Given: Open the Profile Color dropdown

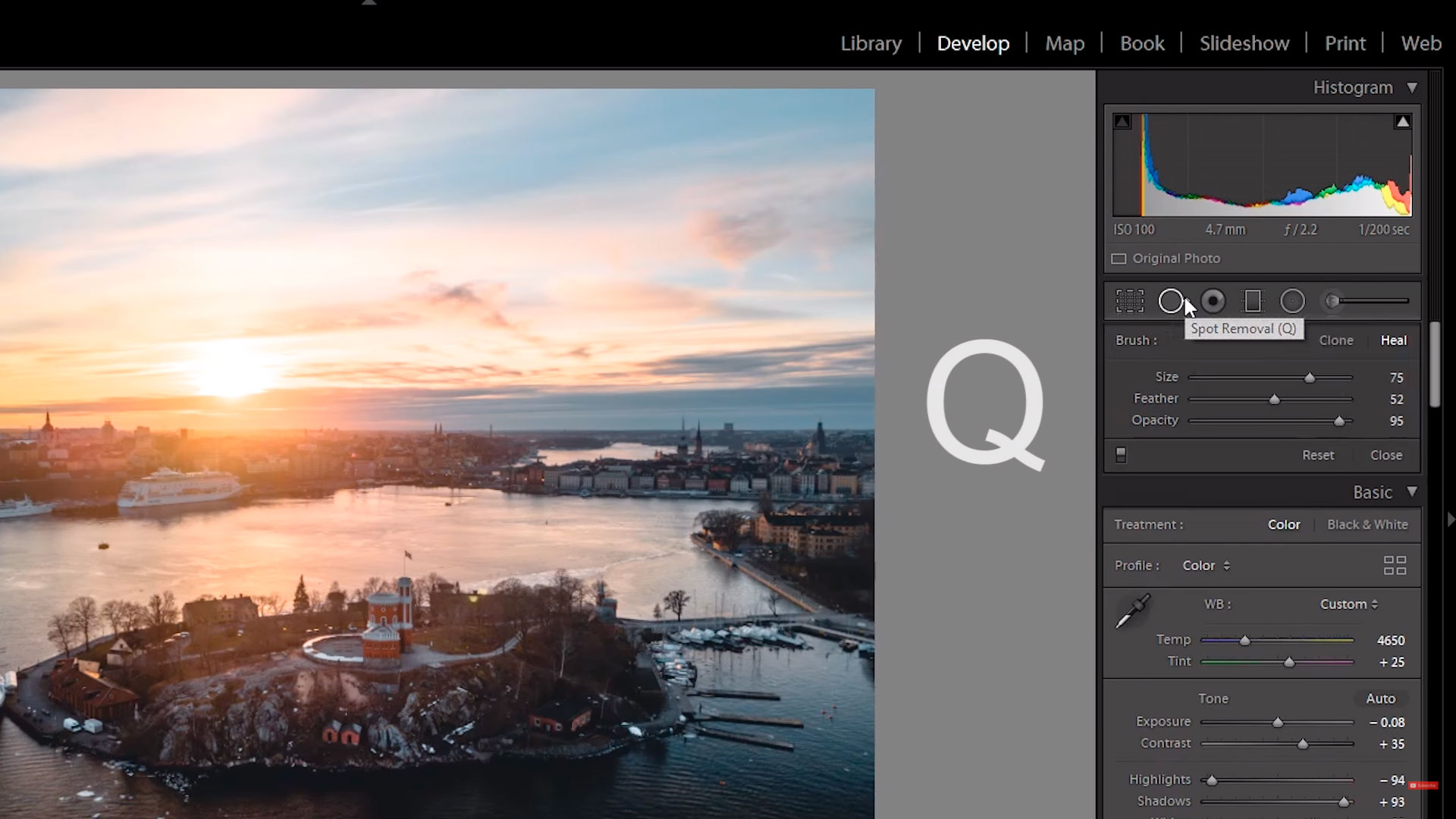Looking at the screenshot, I should [x=1206, y=565].
